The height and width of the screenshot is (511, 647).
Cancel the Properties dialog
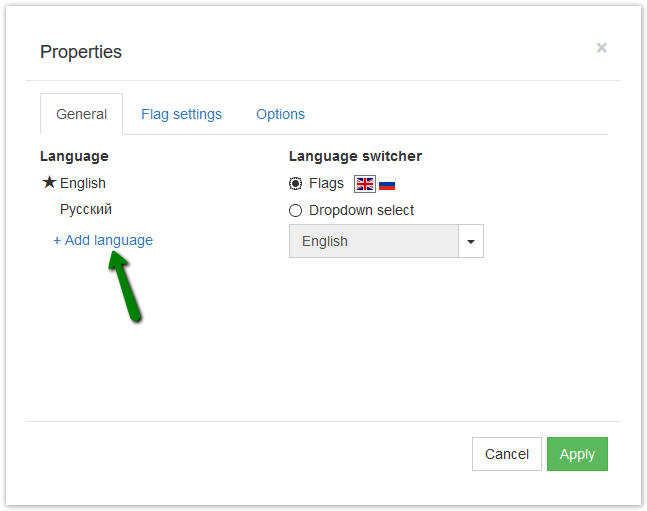point(507,454)
